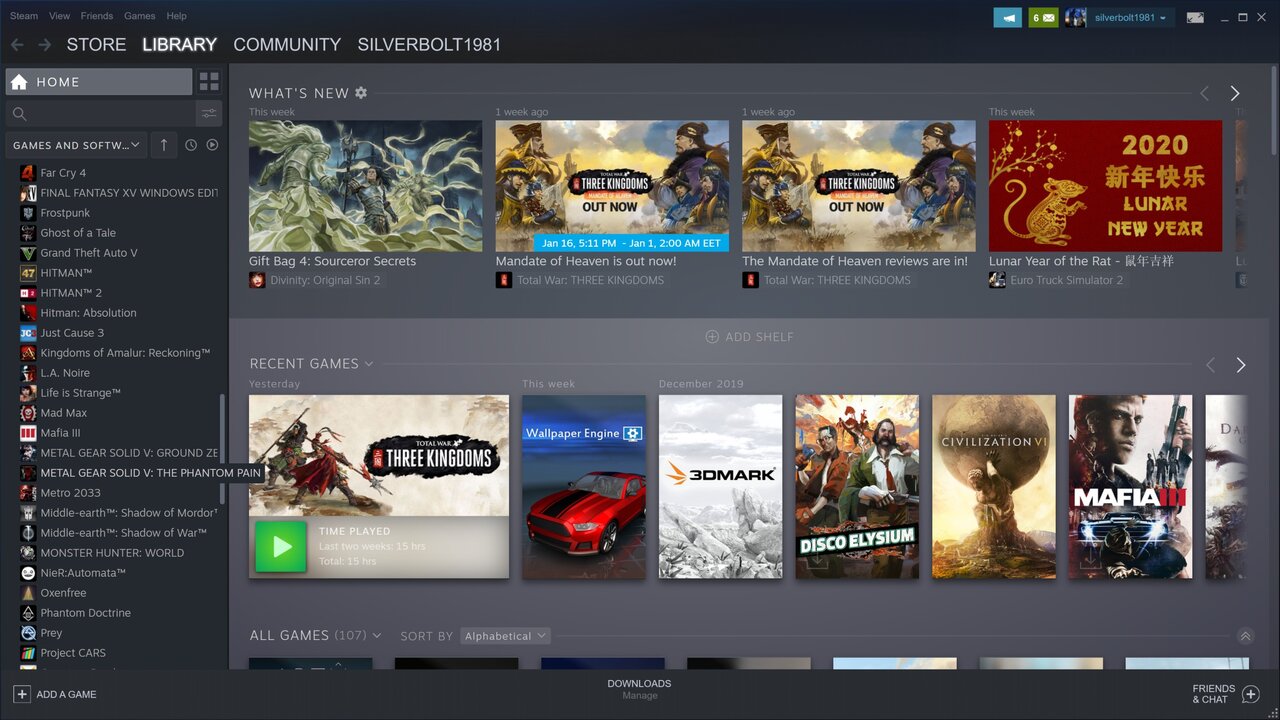Open the SILVERBOLT1981 profile tab

click(429, 45)
